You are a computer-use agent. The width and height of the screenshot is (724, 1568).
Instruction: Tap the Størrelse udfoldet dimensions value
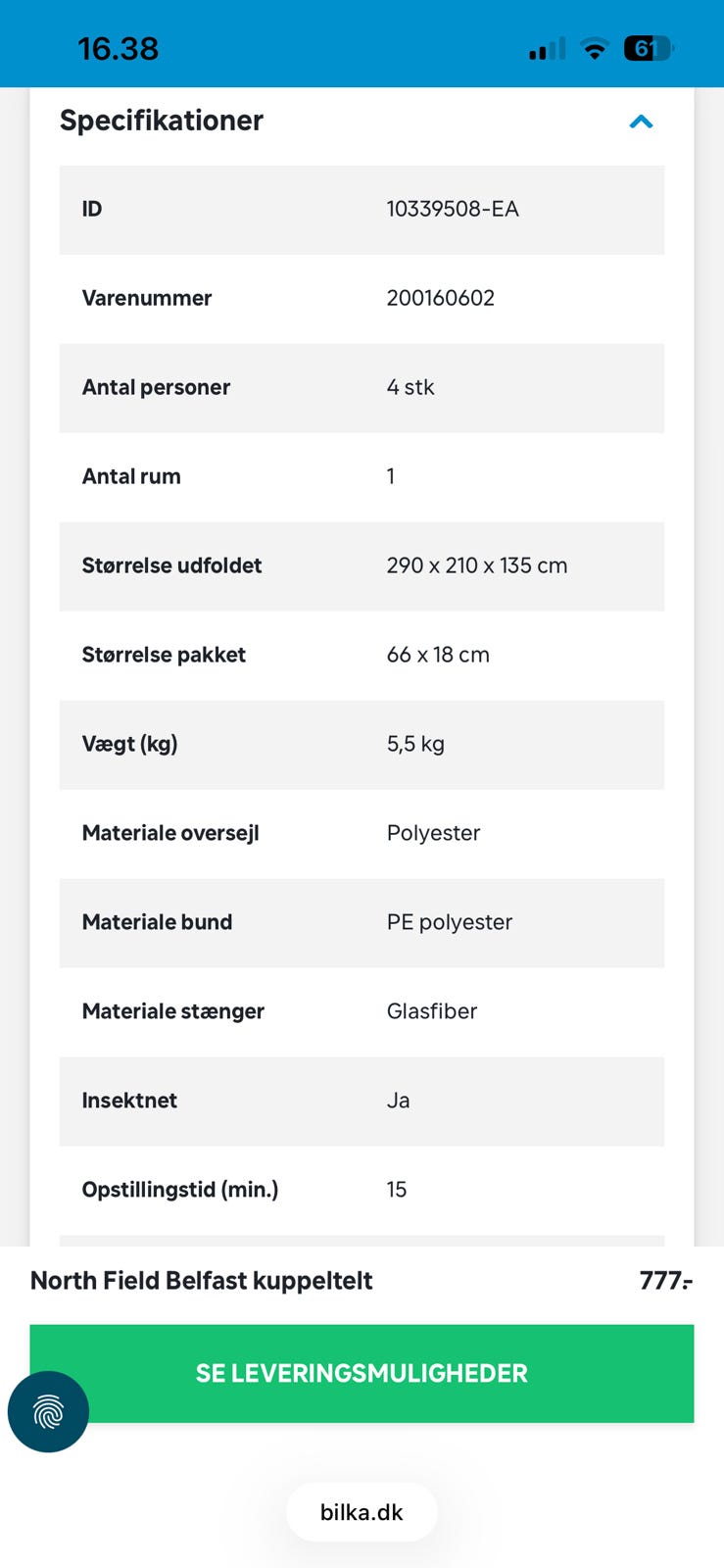coord(476,565)
